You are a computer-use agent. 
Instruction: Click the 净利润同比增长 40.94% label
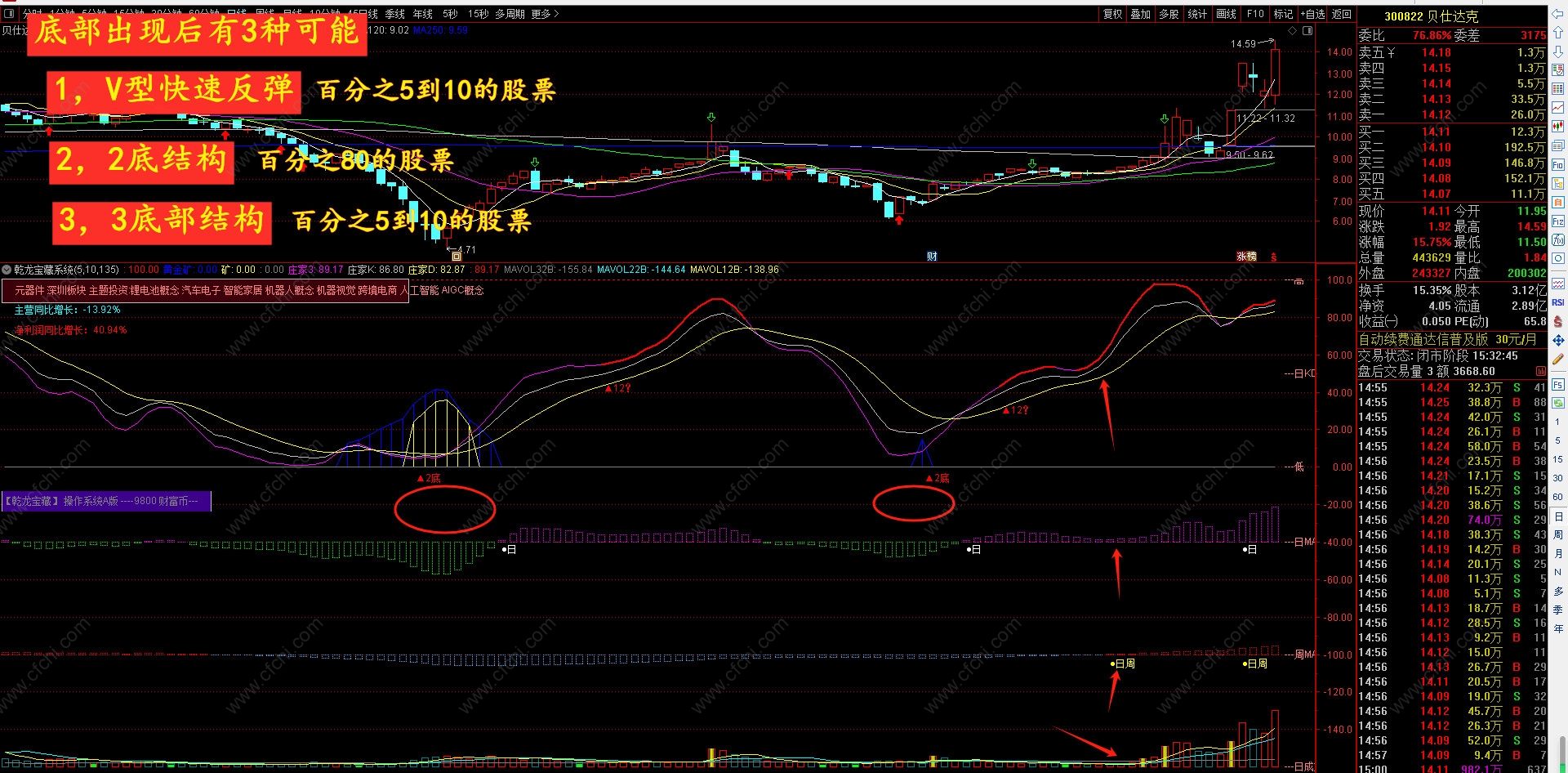click(70, 330)
